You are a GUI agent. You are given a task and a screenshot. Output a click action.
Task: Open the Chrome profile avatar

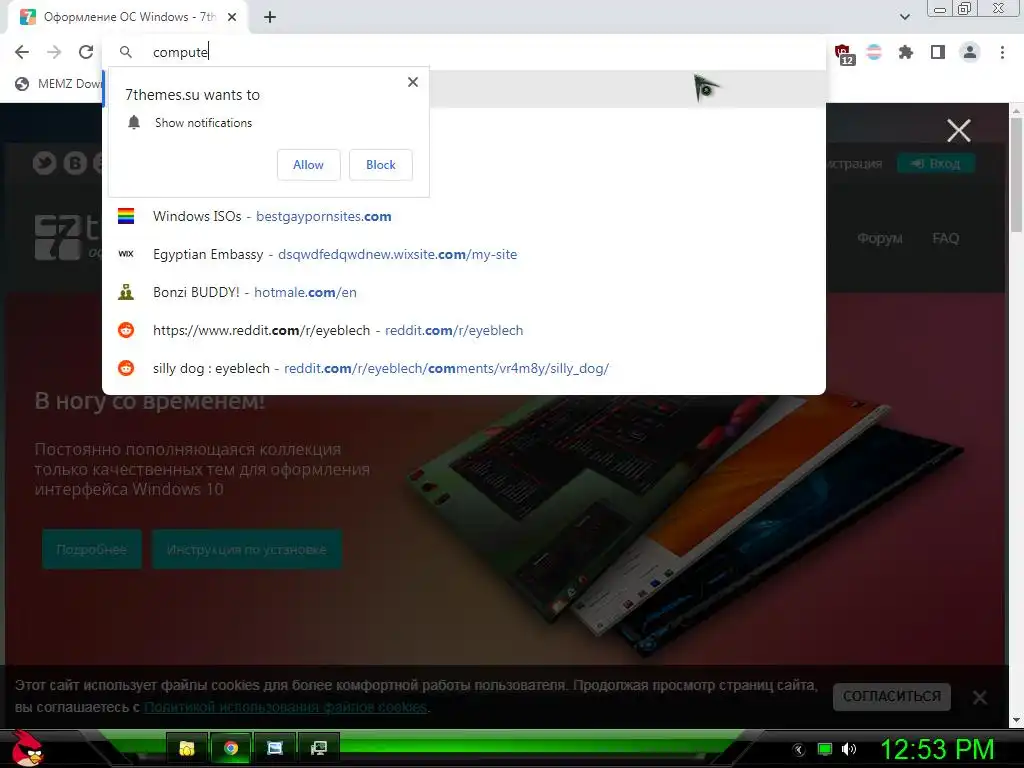[970, 52]
